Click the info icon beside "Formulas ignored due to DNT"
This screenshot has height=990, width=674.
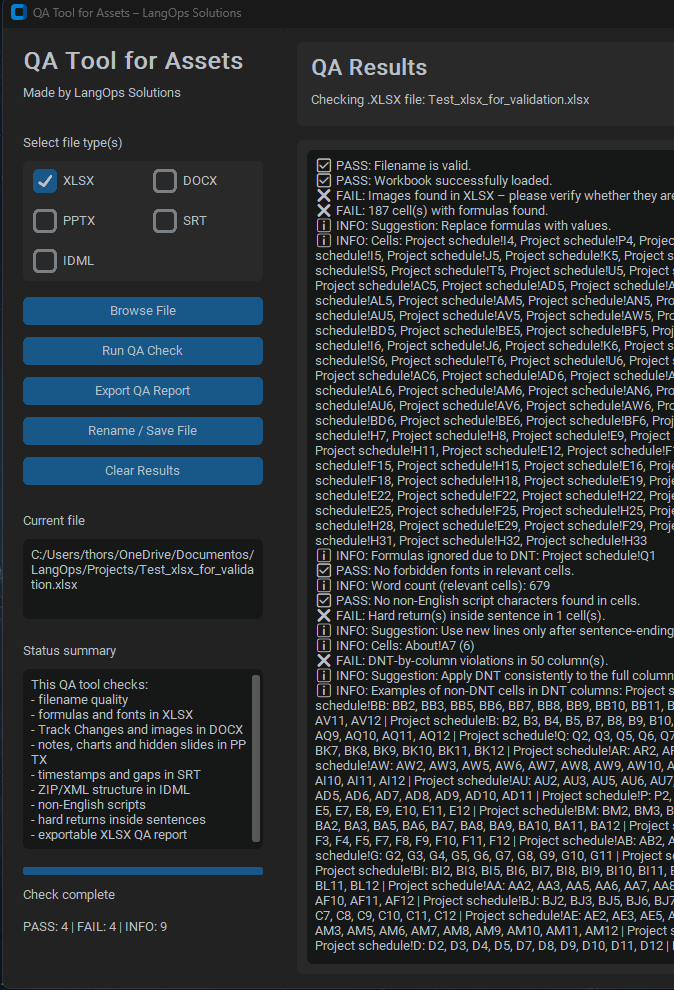pos(324,555)
